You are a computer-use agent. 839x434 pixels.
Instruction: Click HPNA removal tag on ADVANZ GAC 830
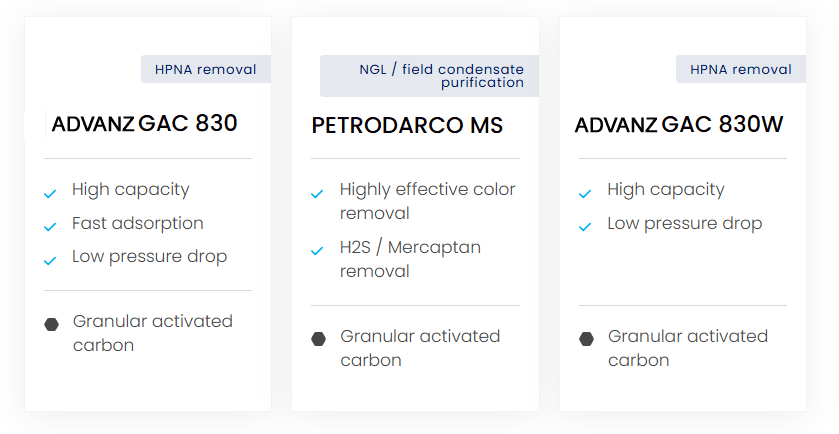point(205,69)
